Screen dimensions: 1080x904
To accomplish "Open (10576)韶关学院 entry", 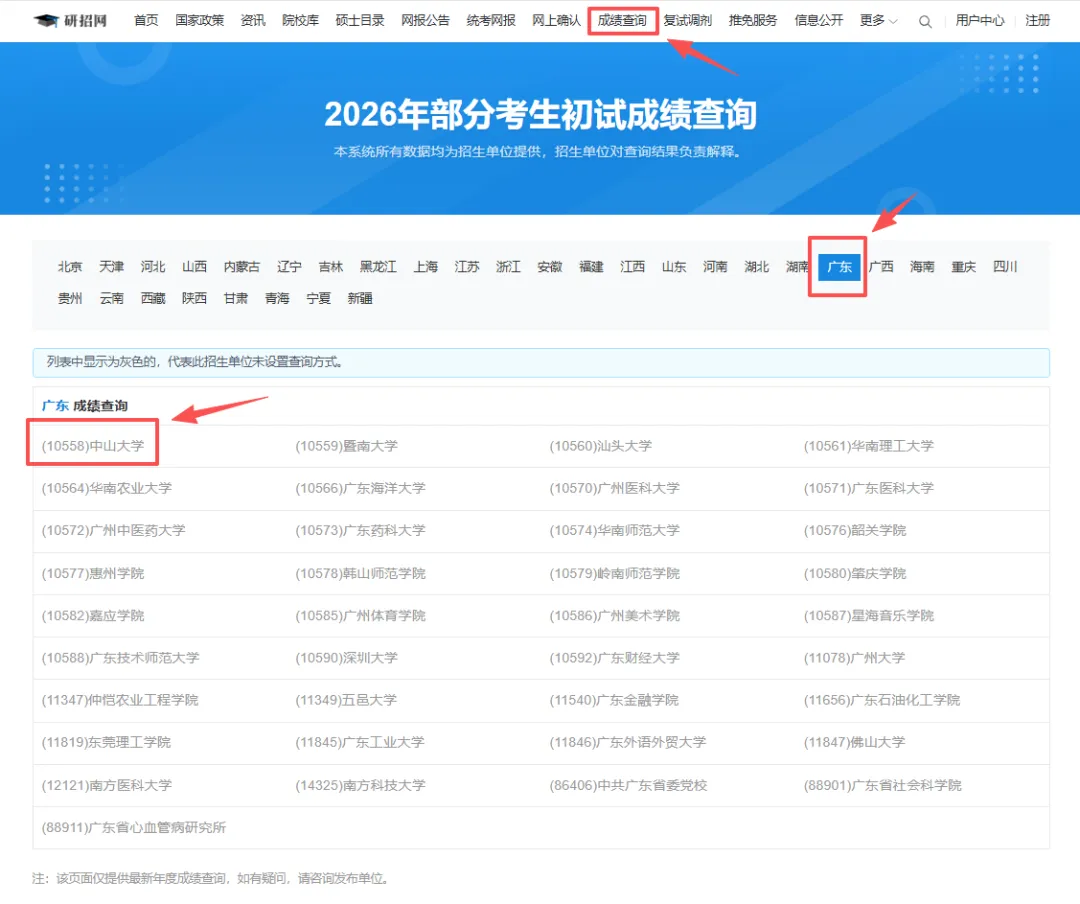I will pos(855,531).
